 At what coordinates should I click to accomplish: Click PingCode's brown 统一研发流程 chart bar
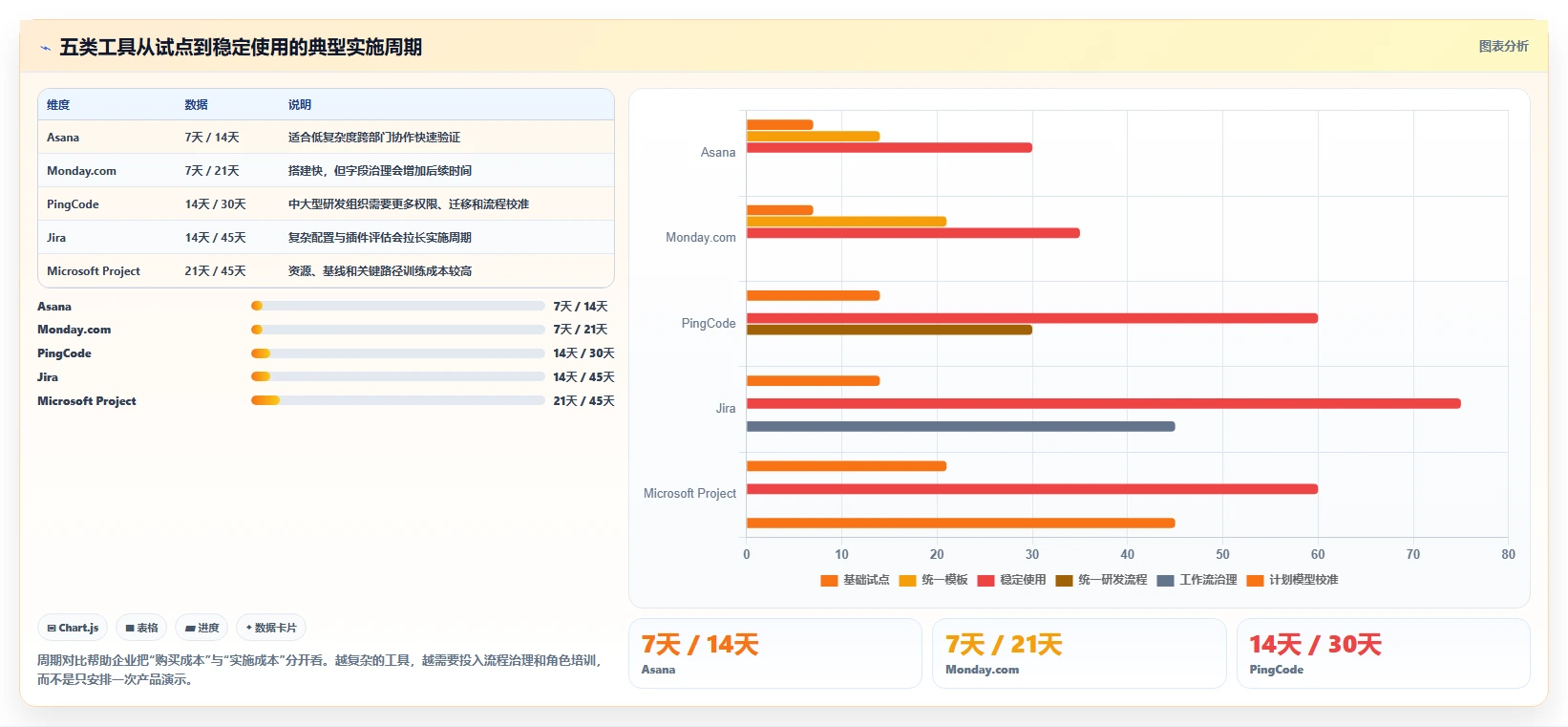coord(889,330)
